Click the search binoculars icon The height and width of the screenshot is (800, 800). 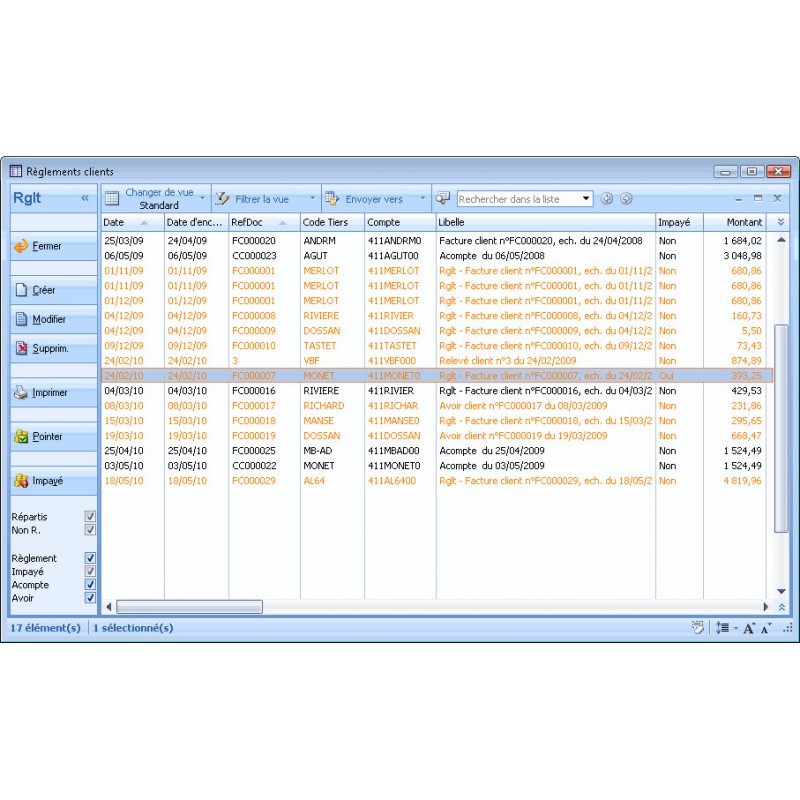[443, 198]
